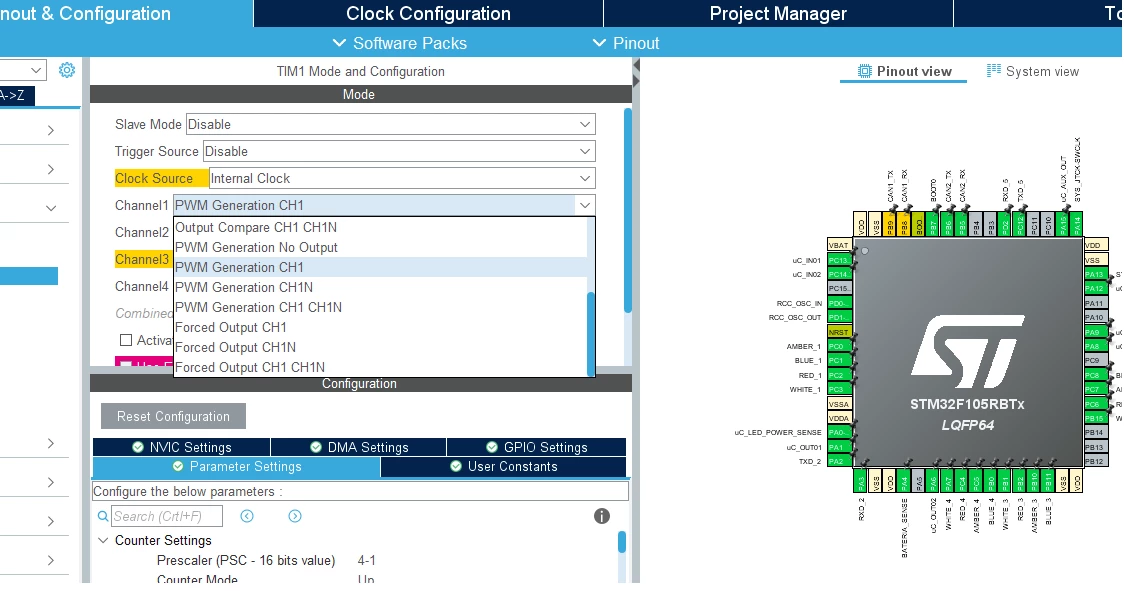
Task: Select Forced Output CH1 from the list
Action: point(231,327)
